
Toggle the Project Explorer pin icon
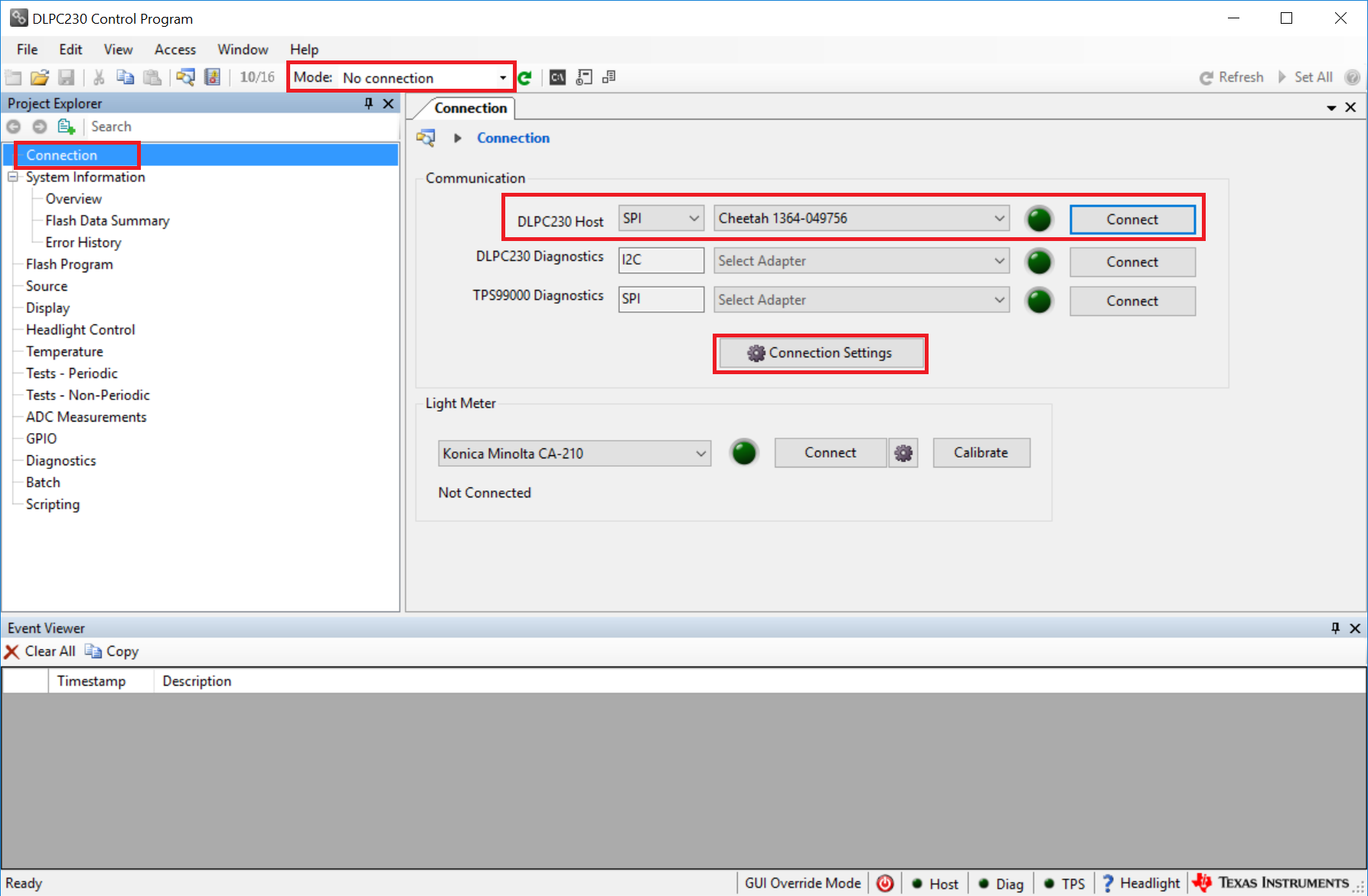pyautogui.click(x=368, y=103)
